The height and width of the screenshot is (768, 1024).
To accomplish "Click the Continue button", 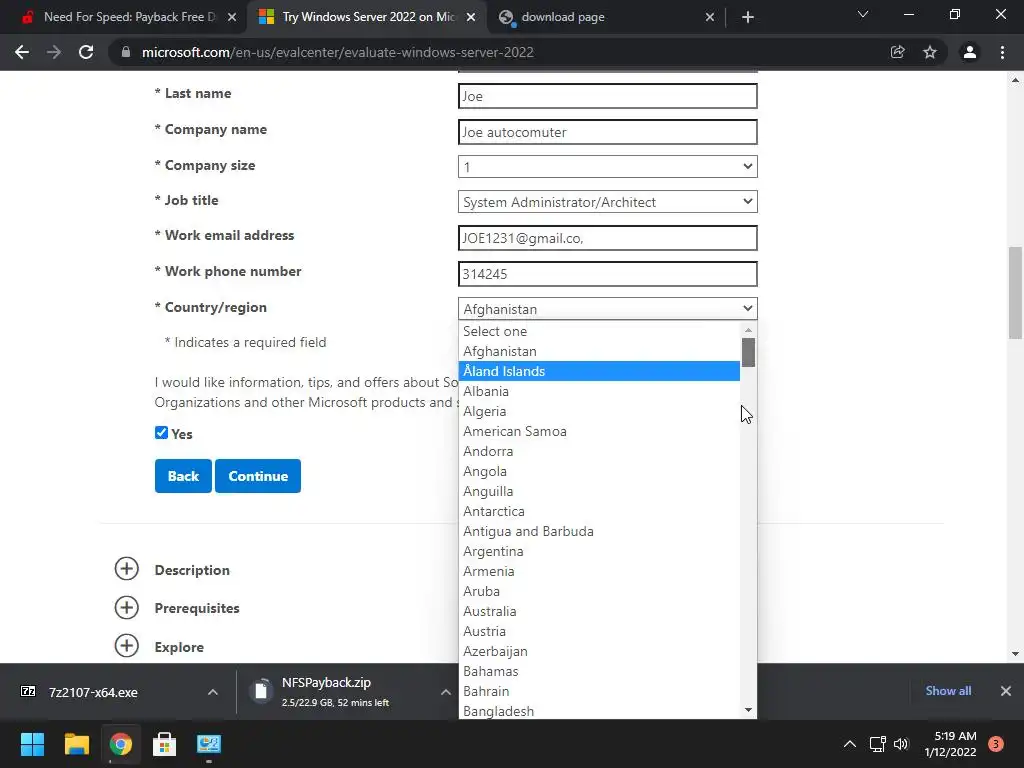I will tap(258, 476).
